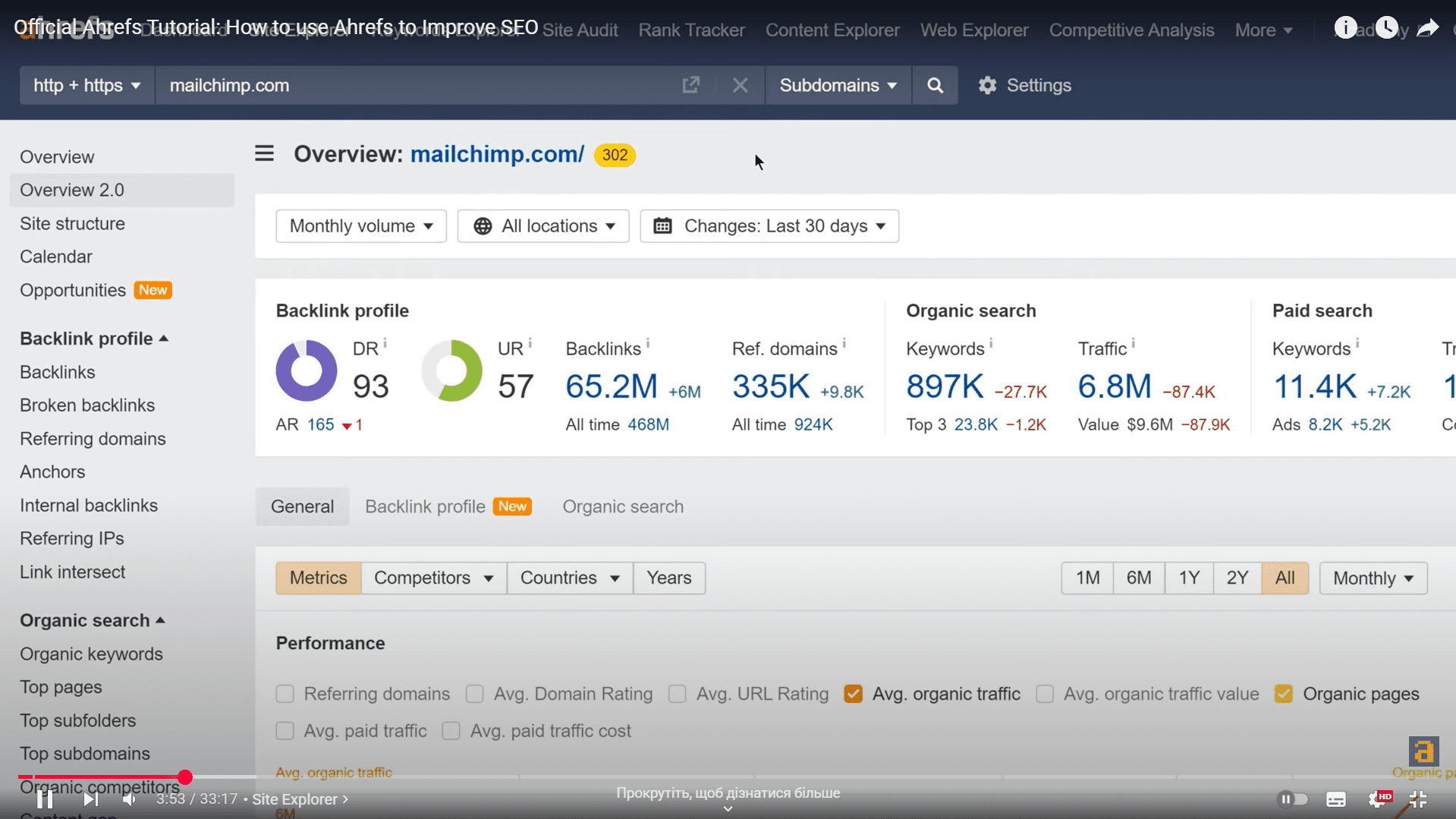Clear the mailchimp.com search field
Image resolution: width=1456 pixels, height=819 pixels.
pos(741,85)
